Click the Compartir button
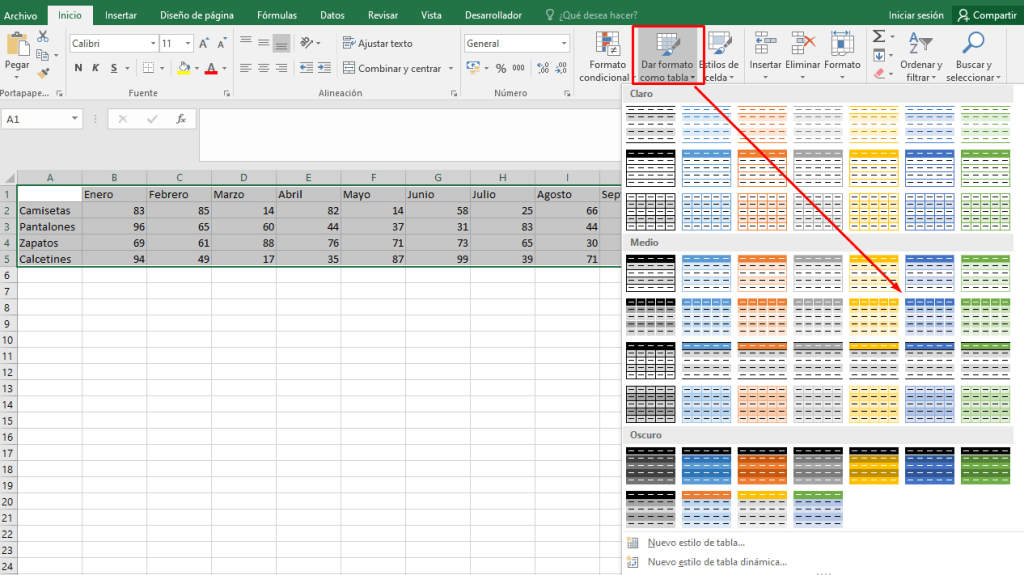 pos(985,15)
